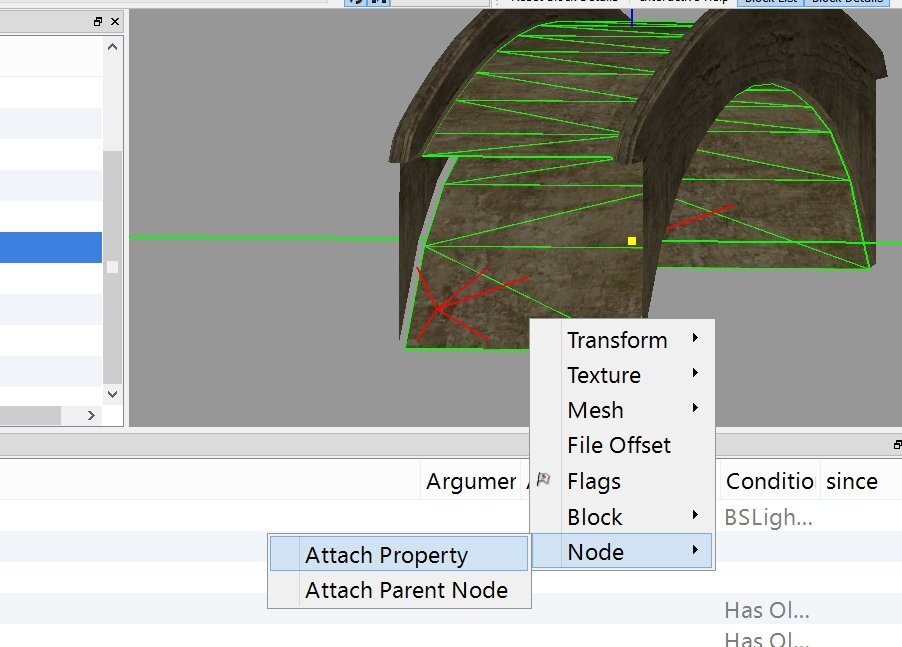Click the block list scroll-down arrow
902x647 pixels.
[x=112, y=395]
